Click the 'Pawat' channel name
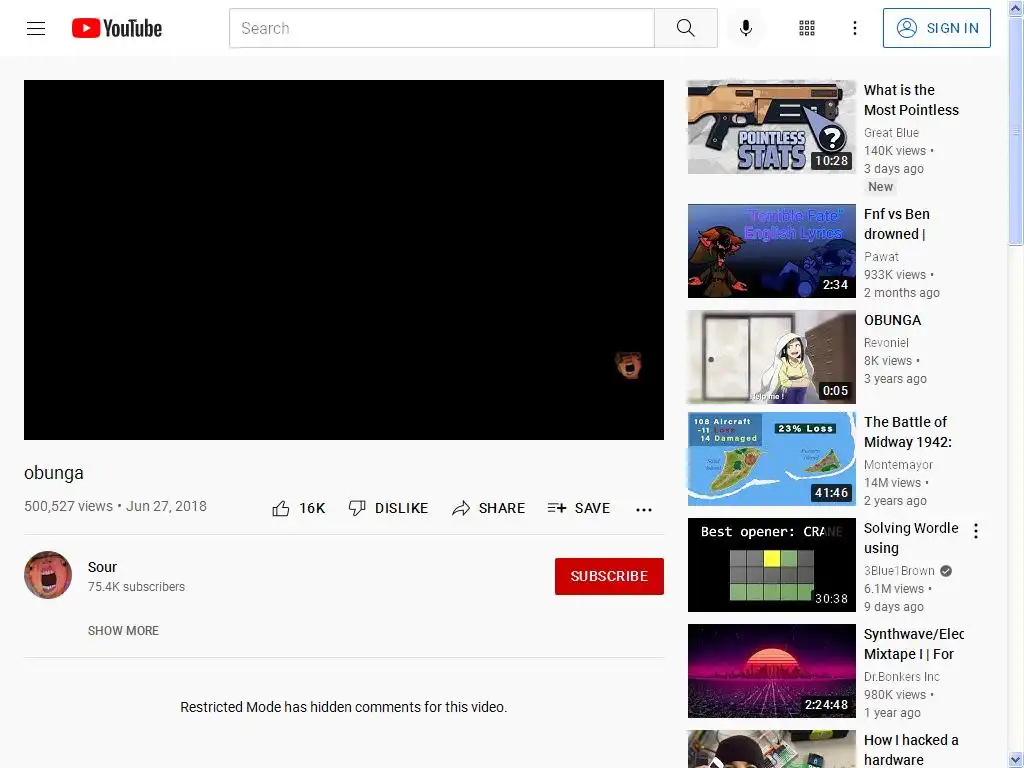Viewport: 1024px width, 768px height. click(881, 257)
